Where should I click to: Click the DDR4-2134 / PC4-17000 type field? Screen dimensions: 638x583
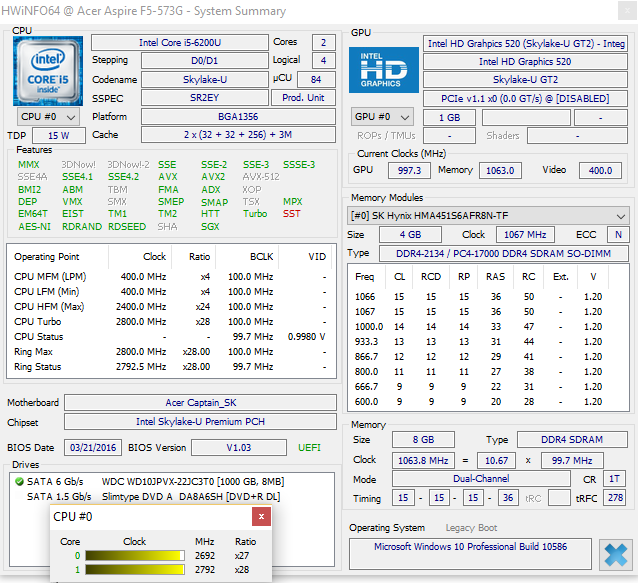(x=504, y=253)
